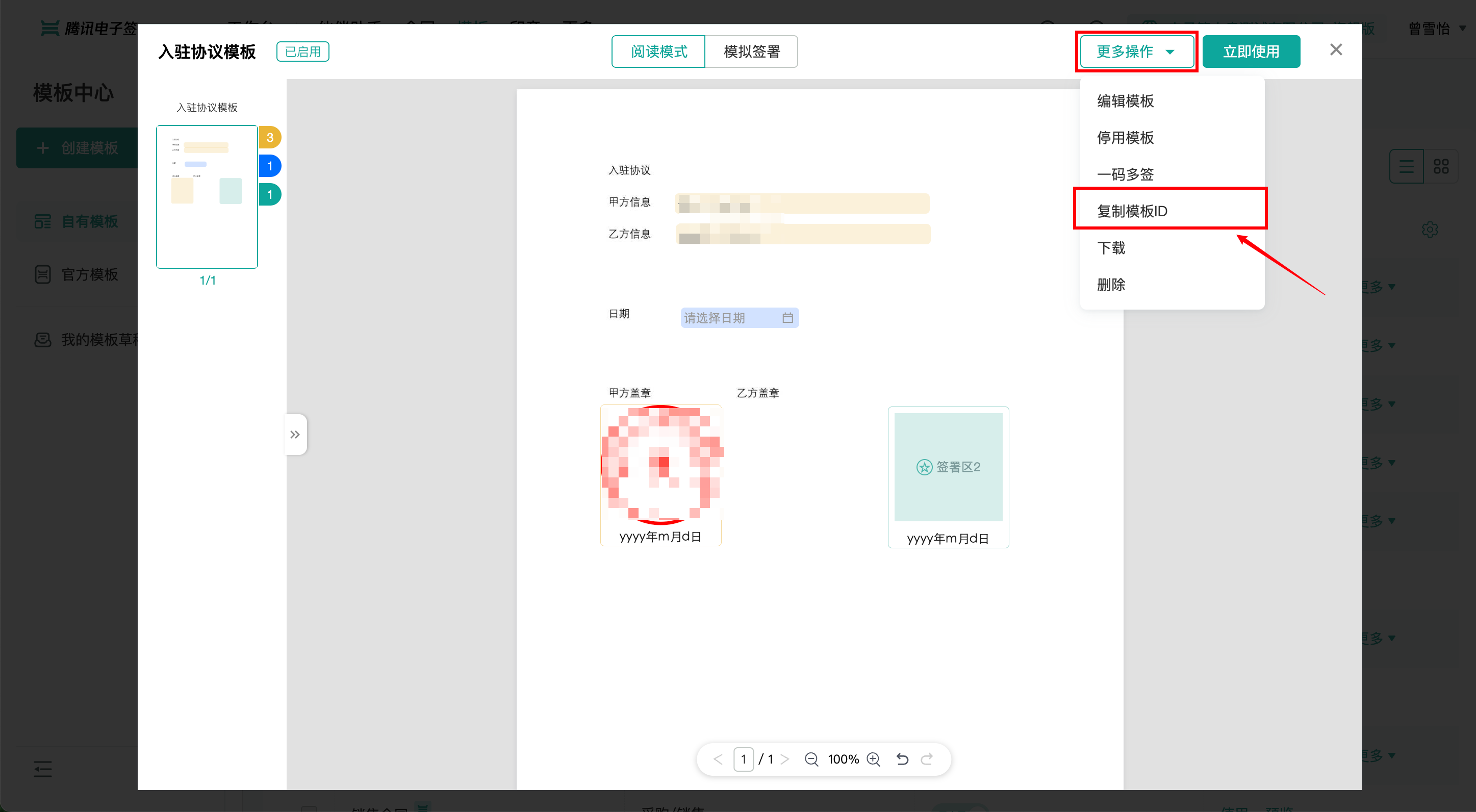Switch to 阅读模式 tab

point(658,52)
